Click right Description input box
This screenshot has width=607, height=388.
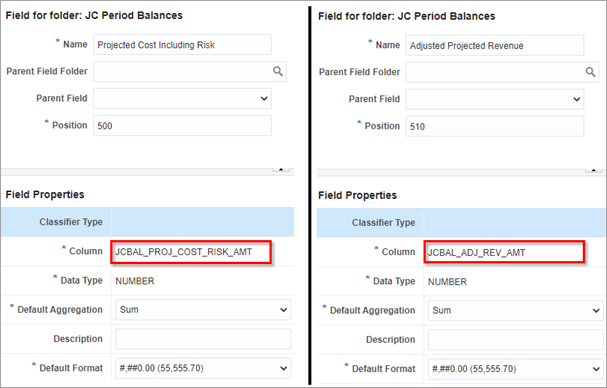(515, 340)
